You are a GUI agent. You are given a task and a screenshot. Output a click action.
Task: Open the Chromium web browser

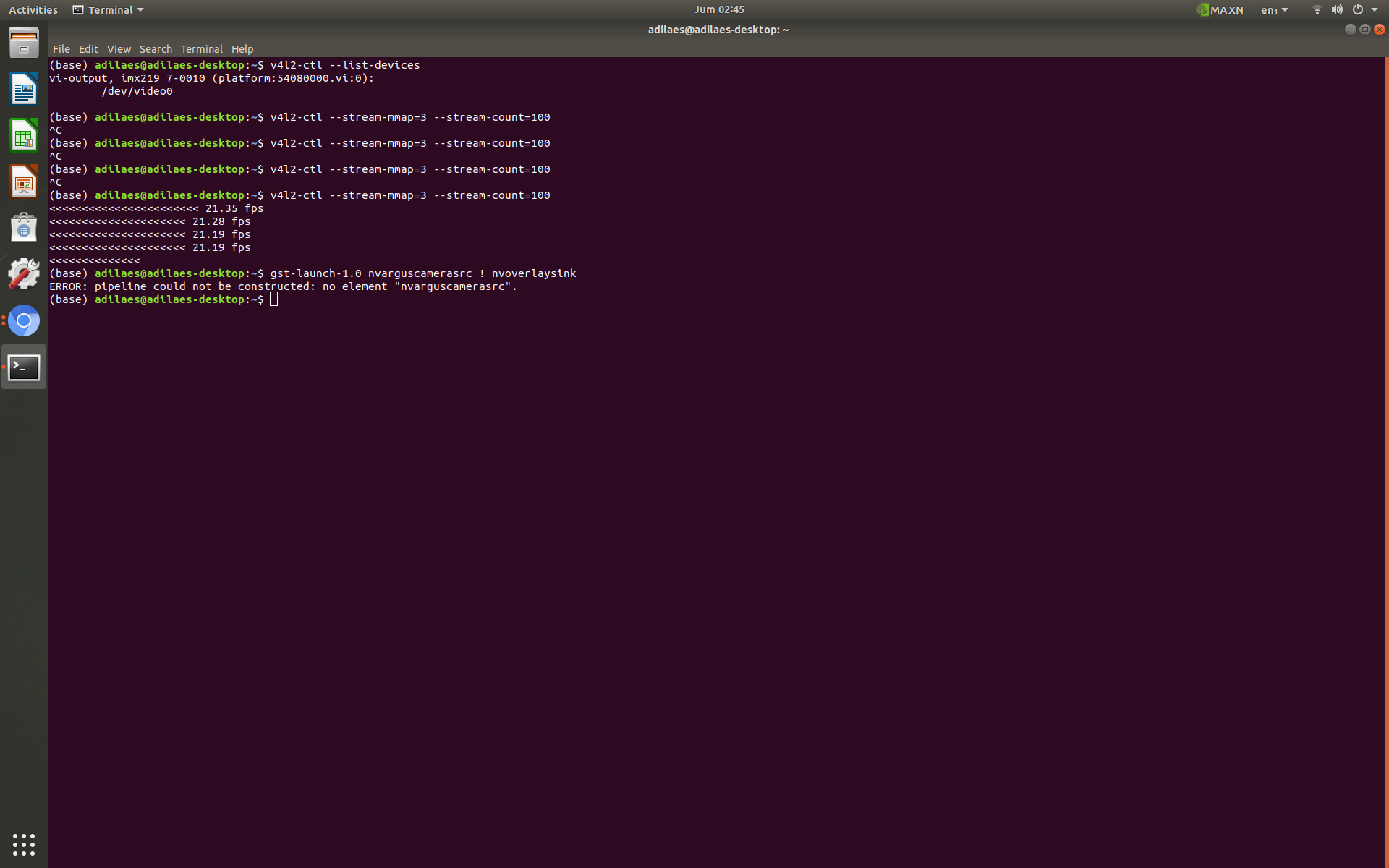tap(24, 320)
